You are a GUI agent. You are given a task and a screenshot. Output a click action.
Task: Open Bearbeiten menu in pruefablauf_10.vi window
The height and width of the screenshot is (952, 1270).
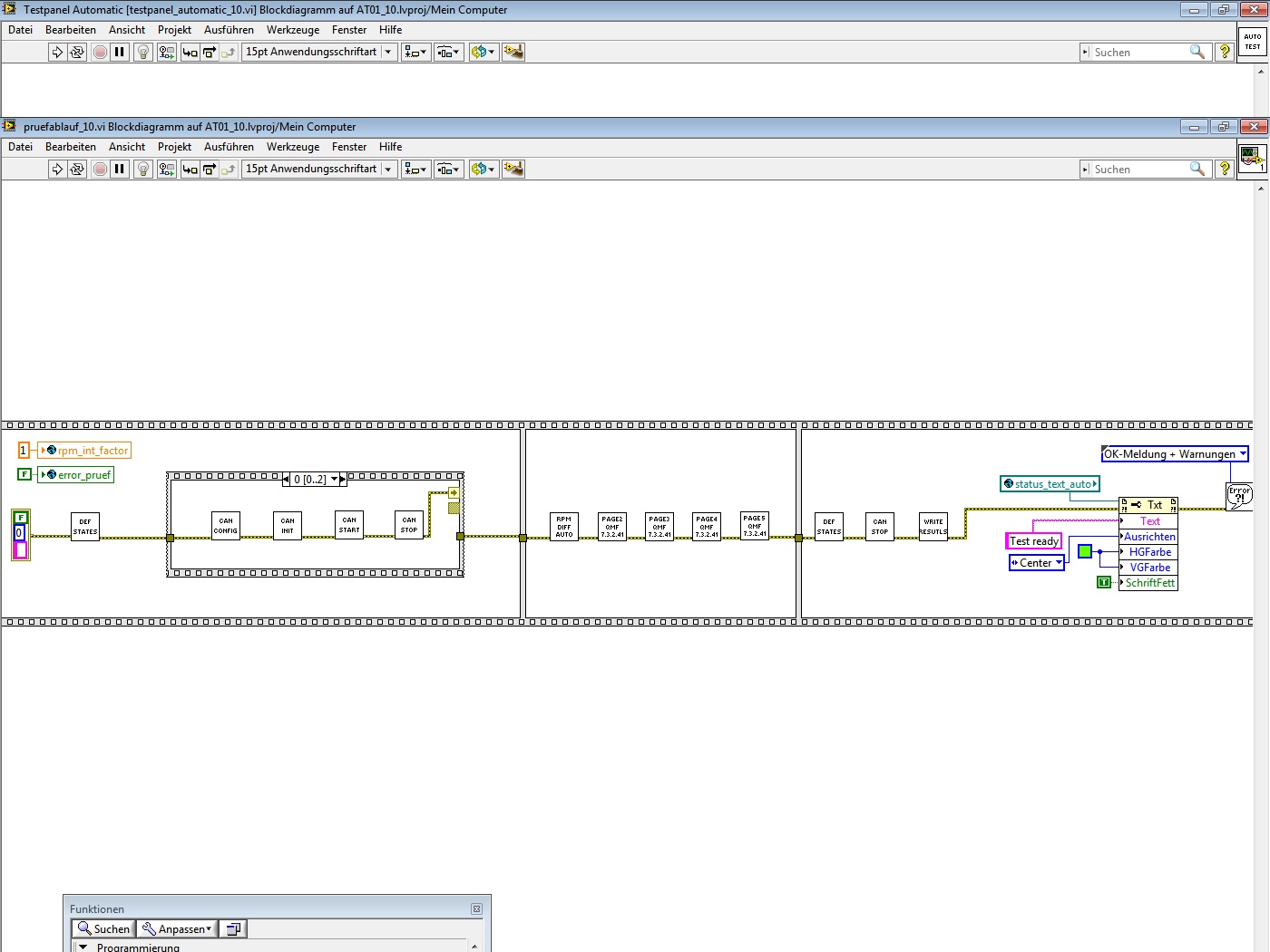click(71, 147)
